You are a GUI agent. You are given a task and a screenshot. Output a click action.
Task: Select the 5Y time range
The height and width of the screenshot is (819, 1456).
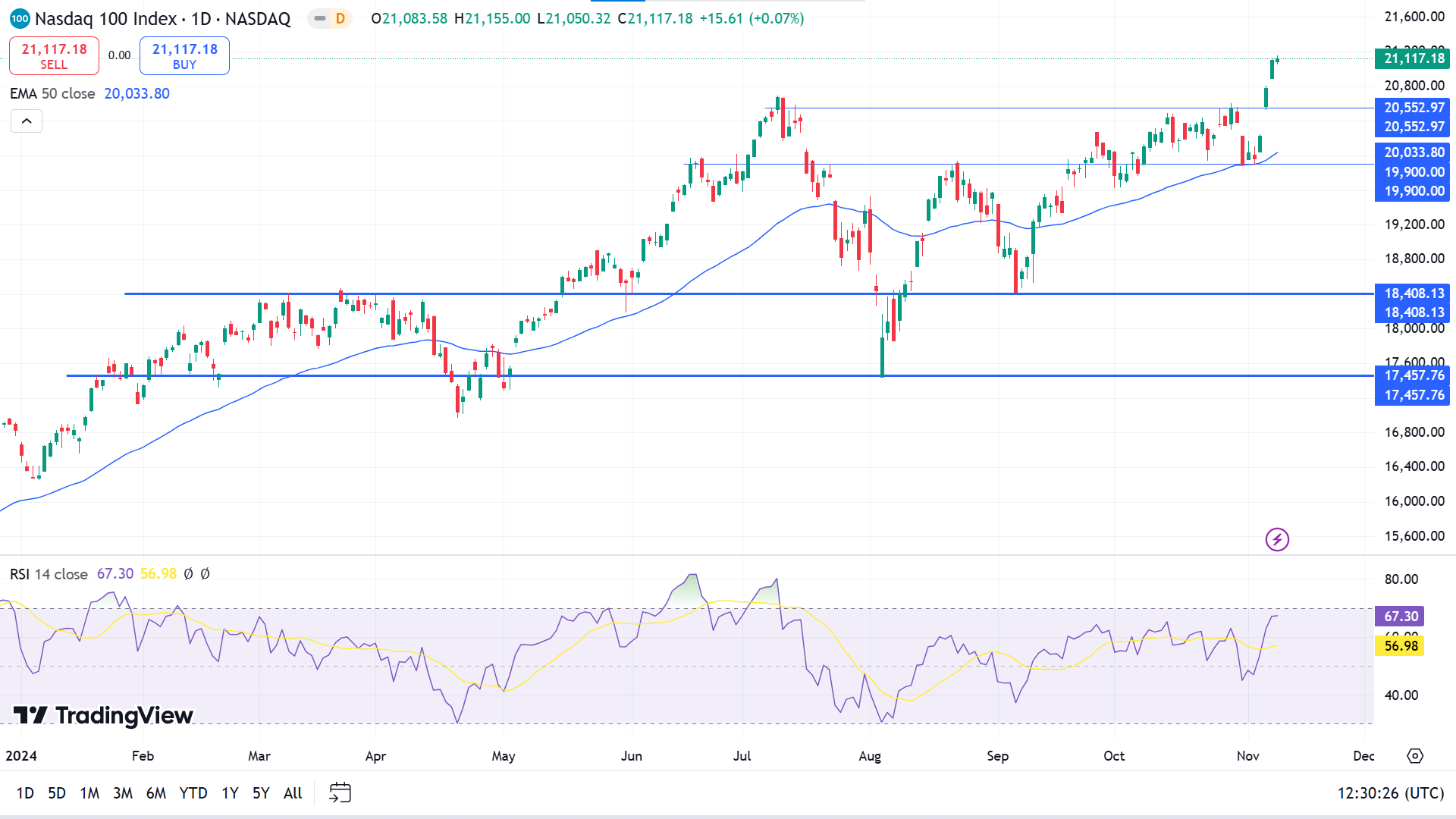point(261,792)
